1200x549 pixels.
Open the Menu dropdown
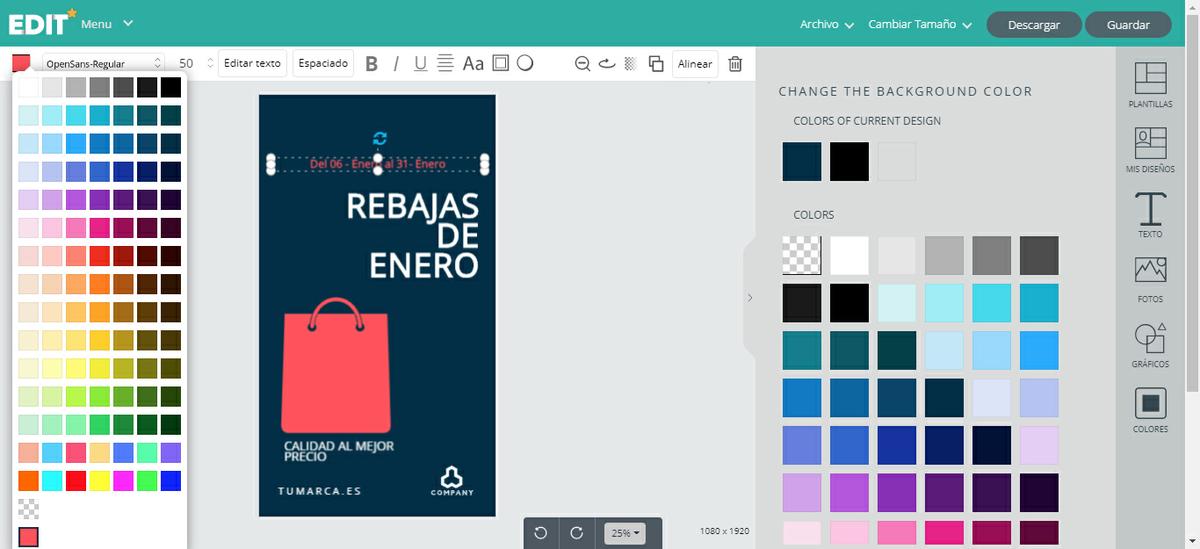106,23
